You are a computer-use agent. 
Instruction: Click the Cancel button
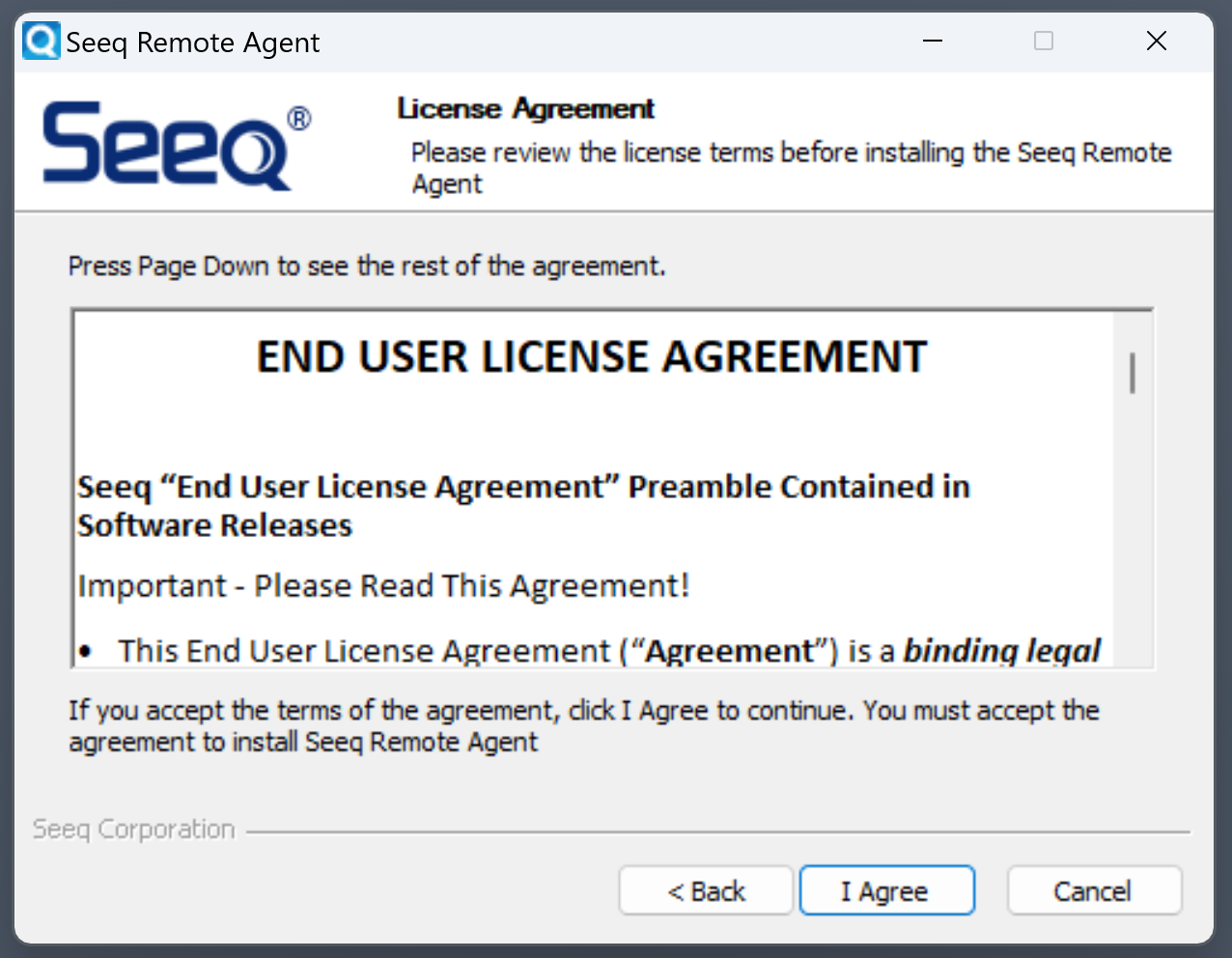click(x=1093, y=889)
